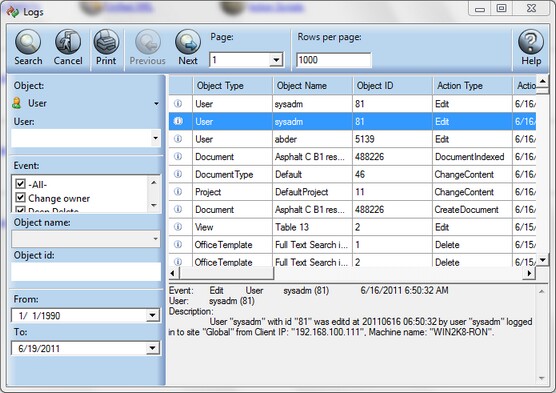The width and height of the screenshot is (556, 393).
Task: Click the Cancel toolbar icon
Action: coord(68,42)
